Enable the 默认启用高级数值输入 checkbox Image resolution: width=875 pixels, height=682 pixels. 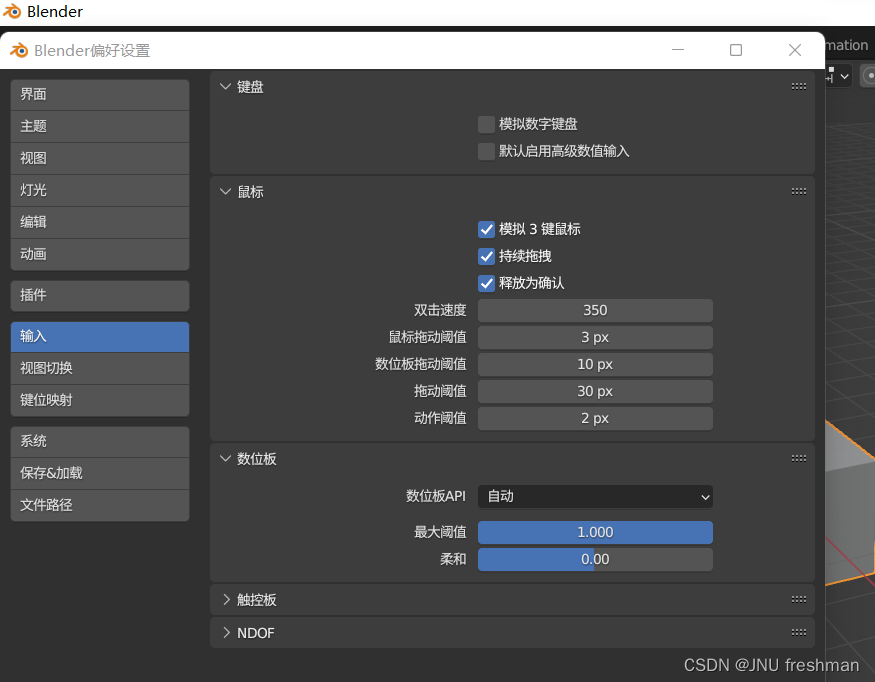486,151
